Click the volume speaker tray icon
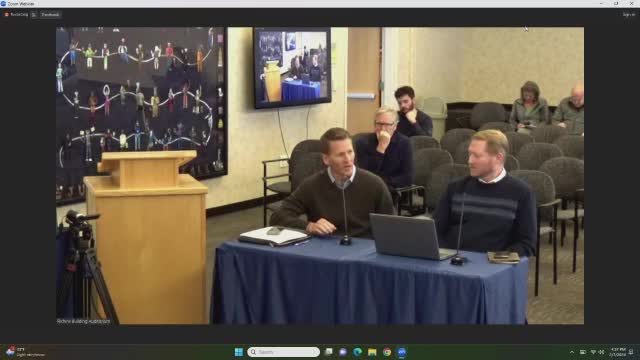 (601, 352)
